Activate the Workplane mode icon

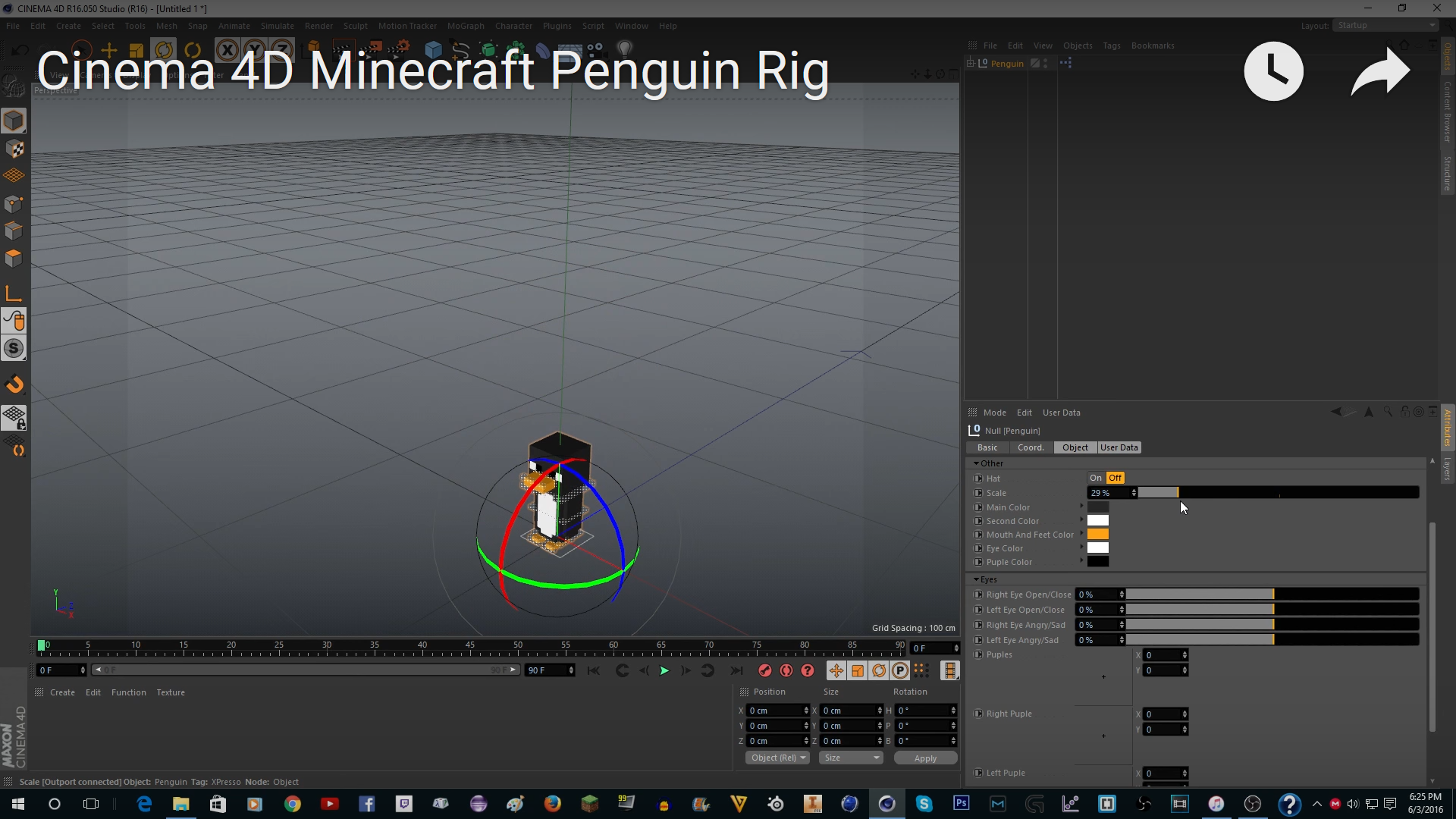coord(14,176)
